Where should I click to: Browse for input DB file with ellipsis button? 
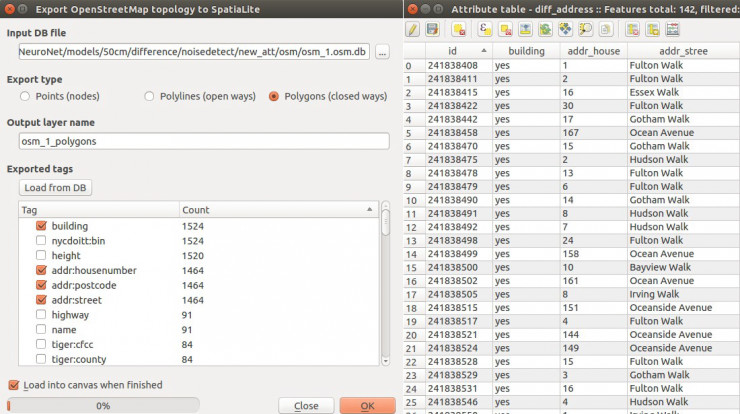point(382,52)
